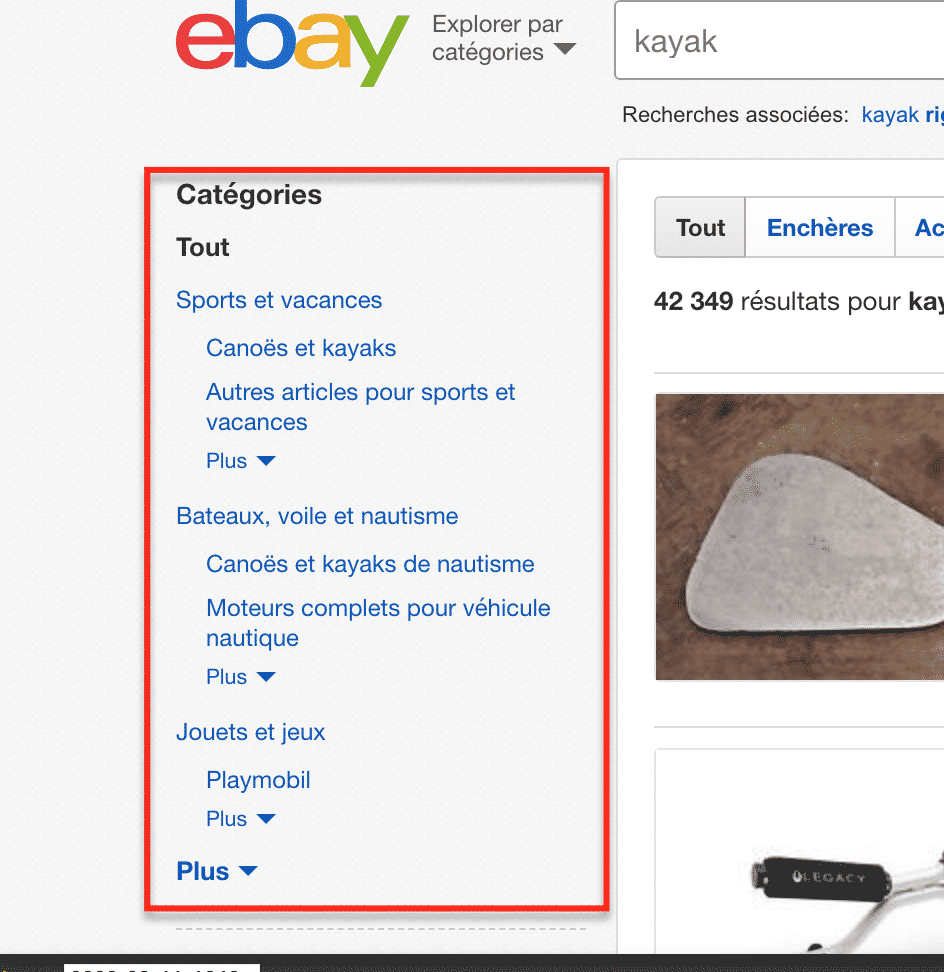Select Canoës et kayaks de nautisme
944x972 pixels.
coord(370,564)
